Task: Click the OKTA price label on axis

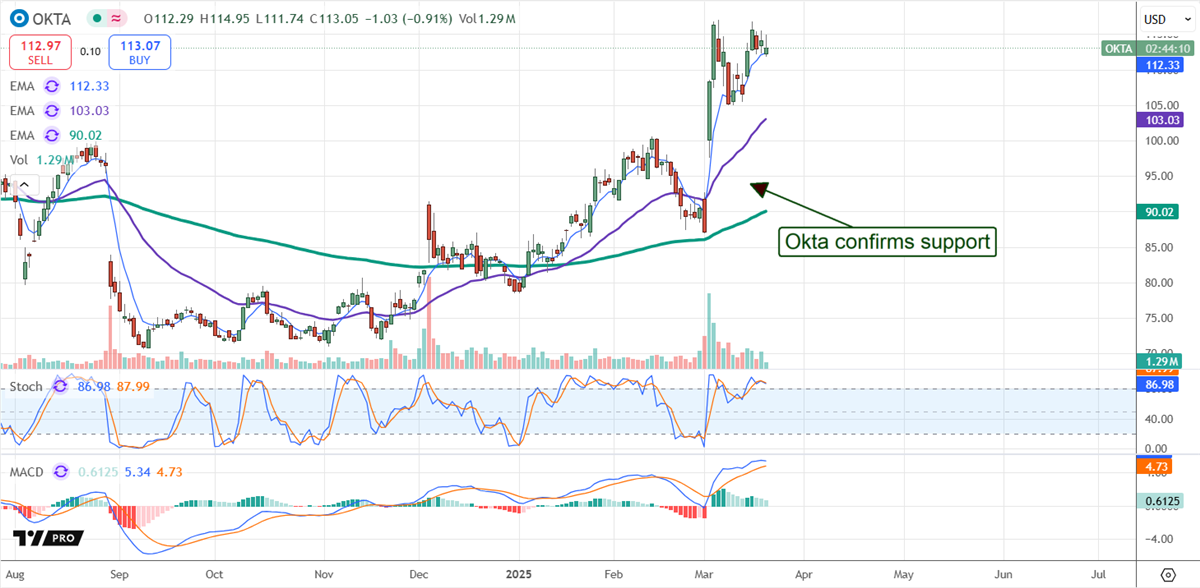Action: [x=1118, y=48]
